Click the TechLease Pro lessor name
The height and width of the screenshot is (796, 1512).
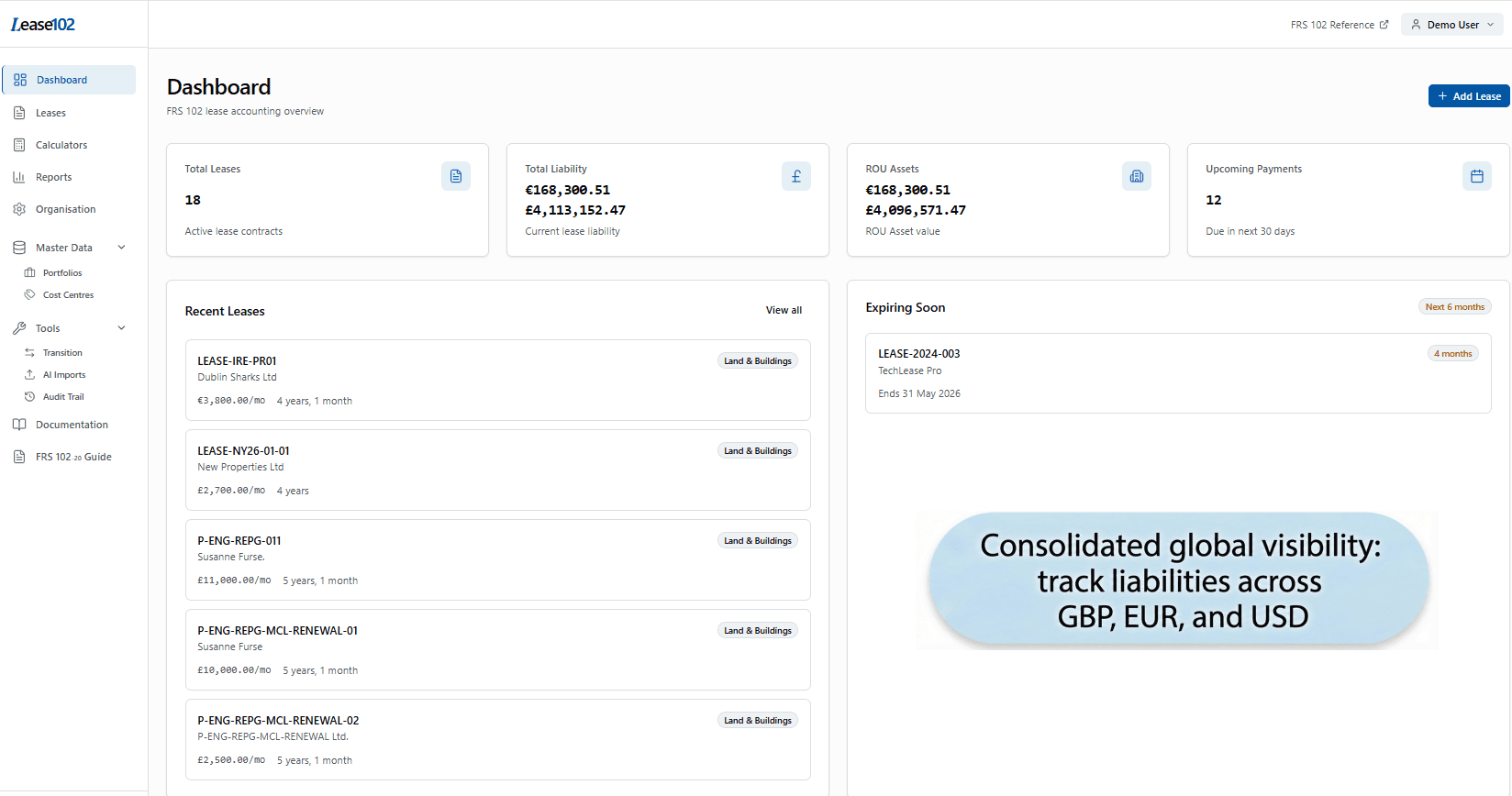pos(909,370)
